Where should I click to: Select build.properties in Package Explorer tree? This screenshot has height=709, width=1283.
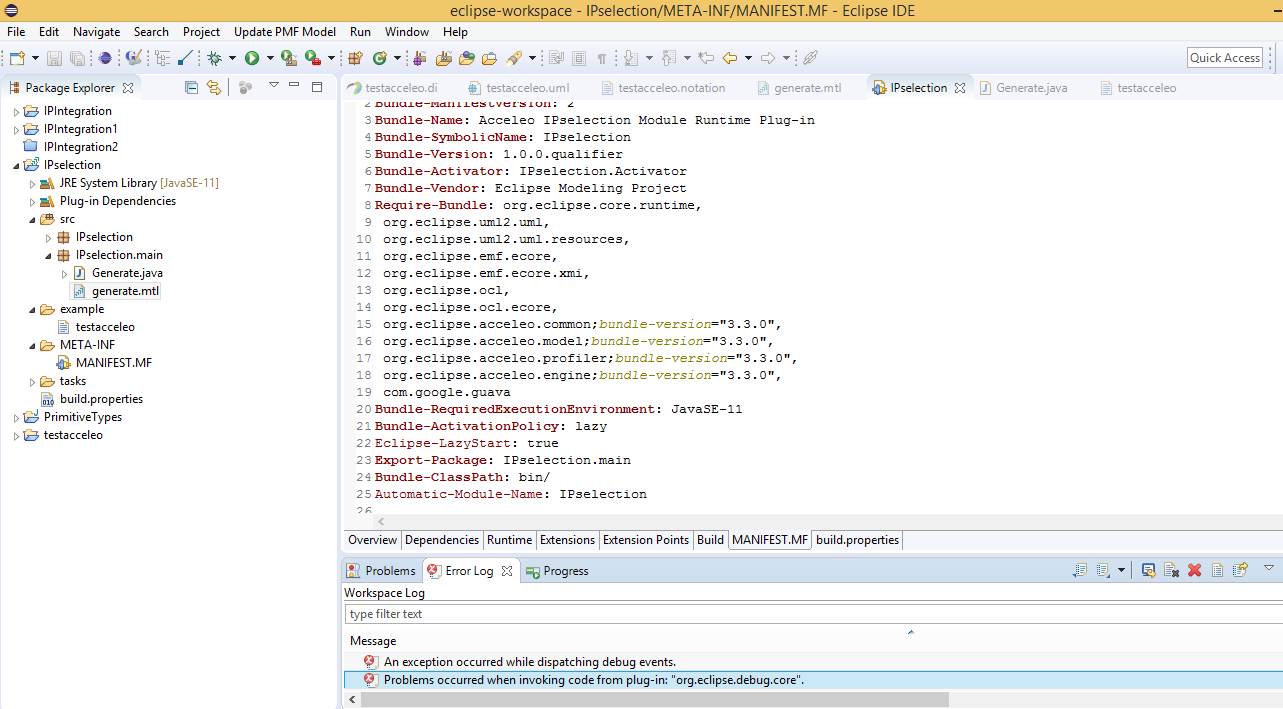point(101,399)
